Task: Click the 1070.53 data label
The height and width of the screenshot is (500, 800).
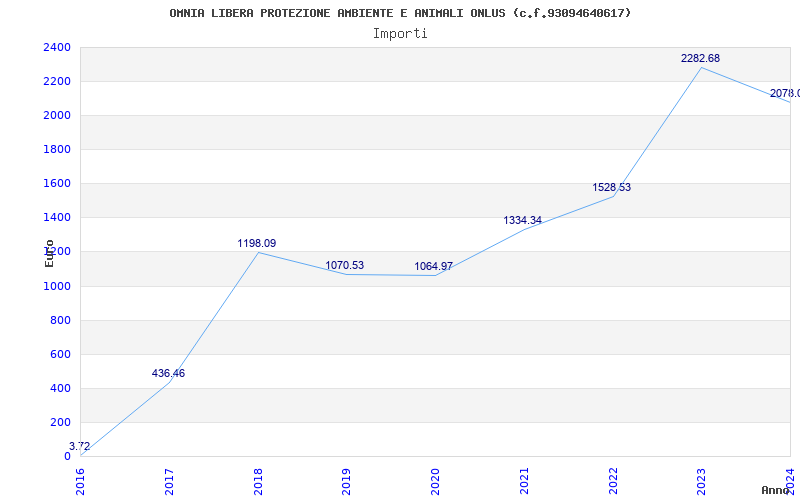Action: coord(345,265)
